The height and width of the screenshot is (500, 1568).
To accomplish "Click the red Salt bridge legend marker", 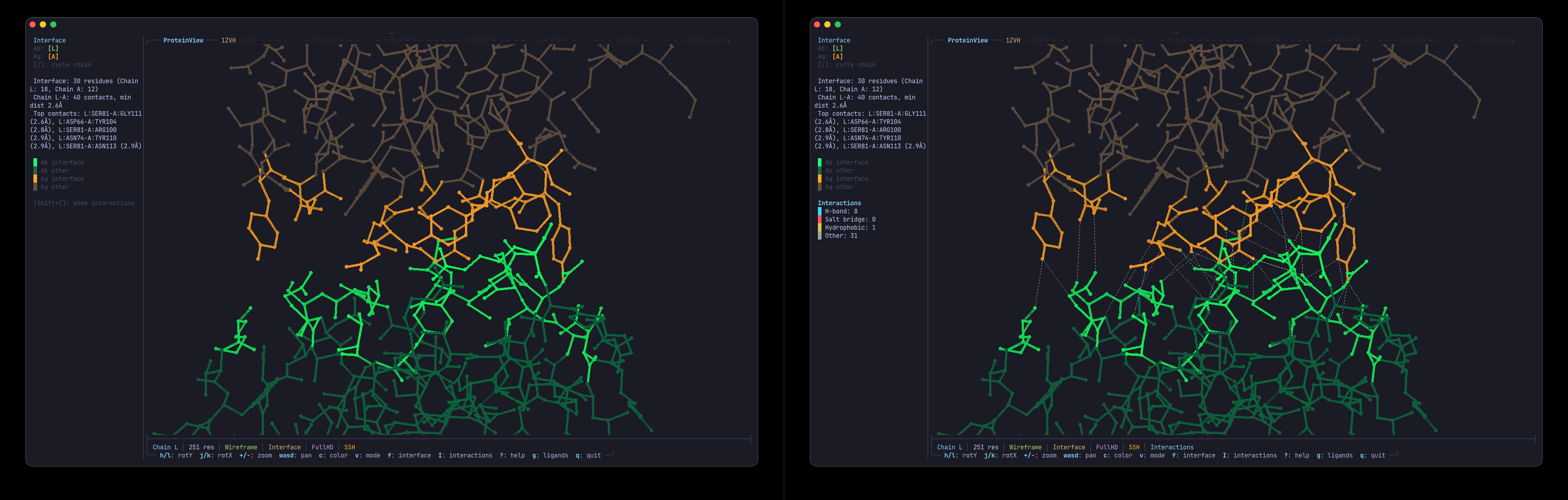I will pos(819,219).
